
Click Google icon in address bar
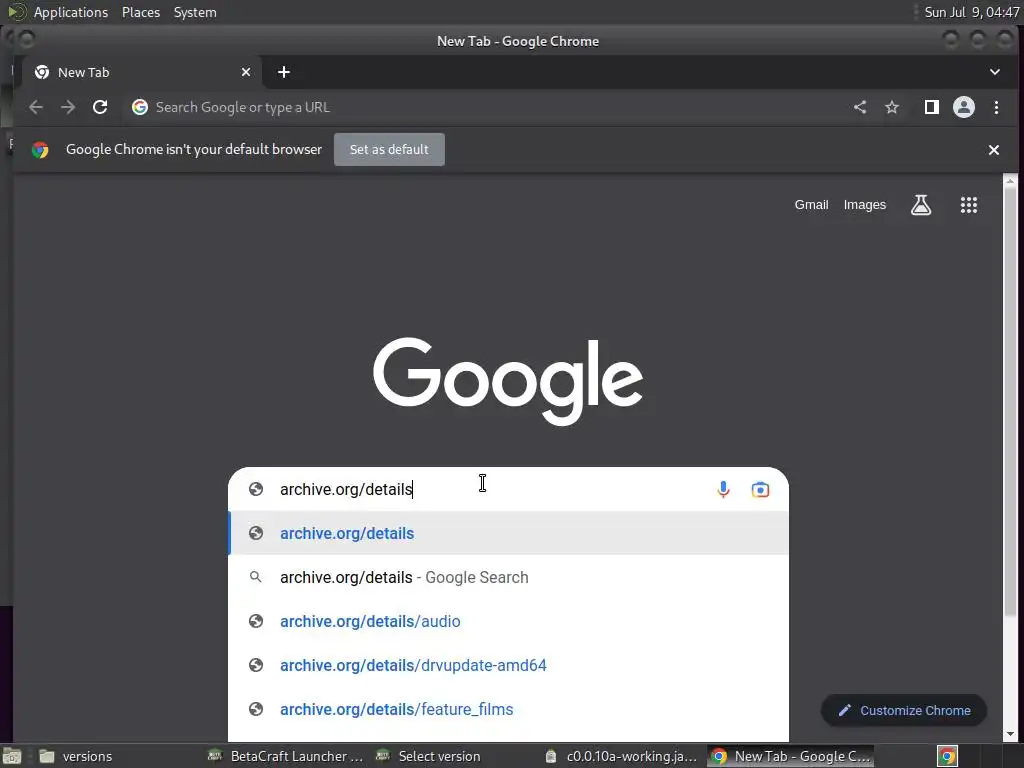click(140, 107)
